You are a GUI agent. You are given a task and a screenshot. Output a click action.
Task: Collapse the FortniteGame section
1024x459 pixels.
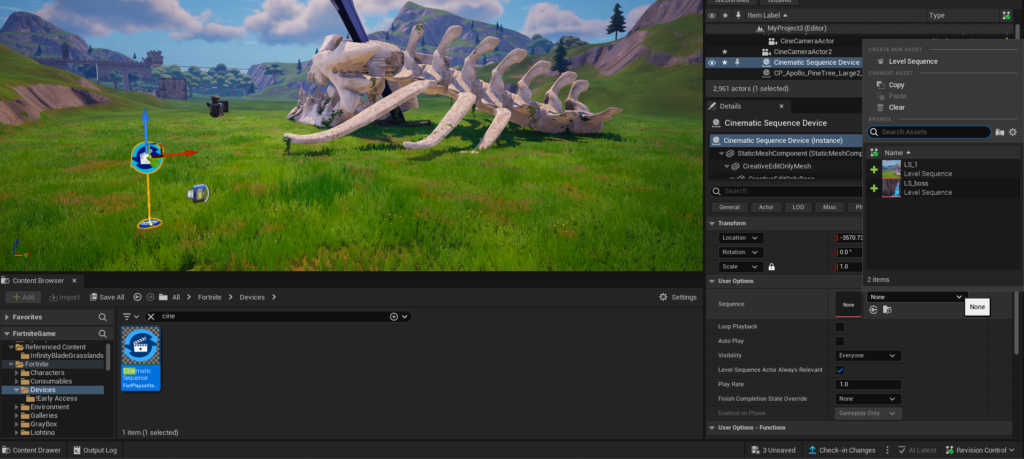7,333
